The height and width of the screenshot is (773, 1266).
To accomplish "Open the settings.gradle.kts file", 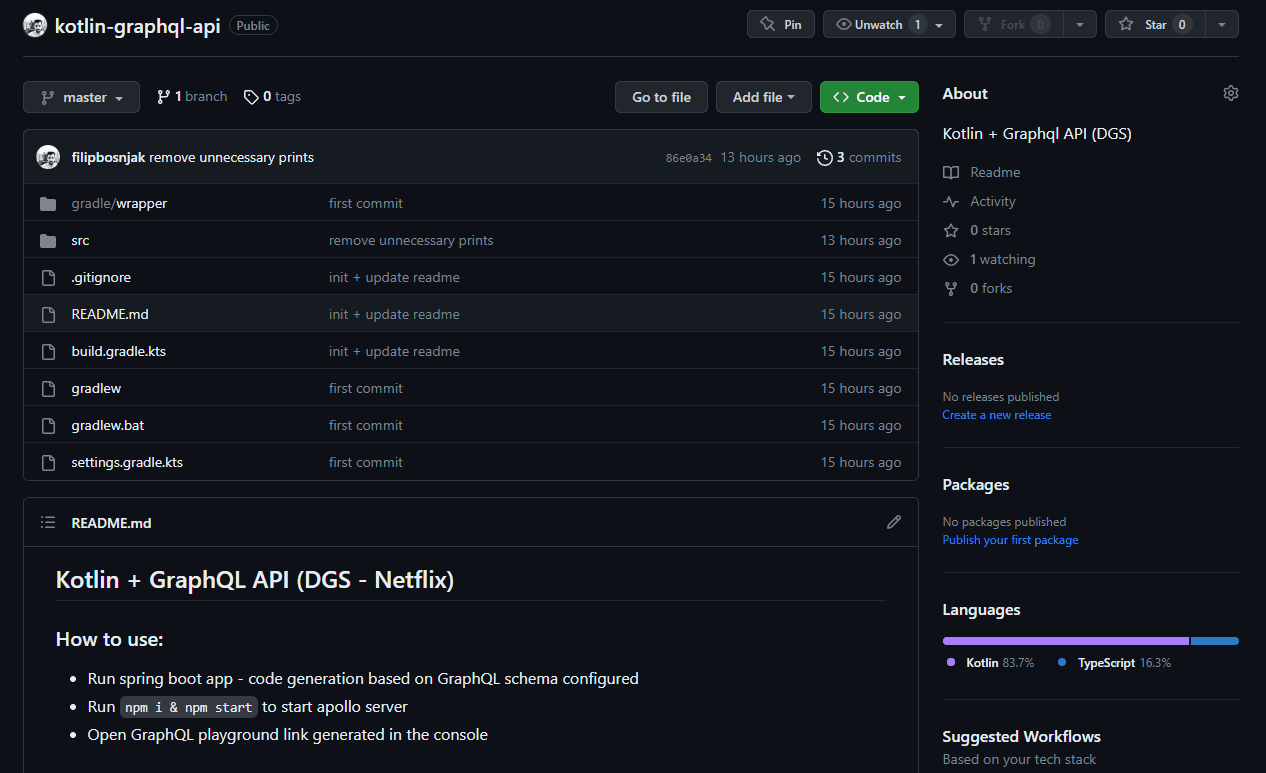I will coord(127,462).
